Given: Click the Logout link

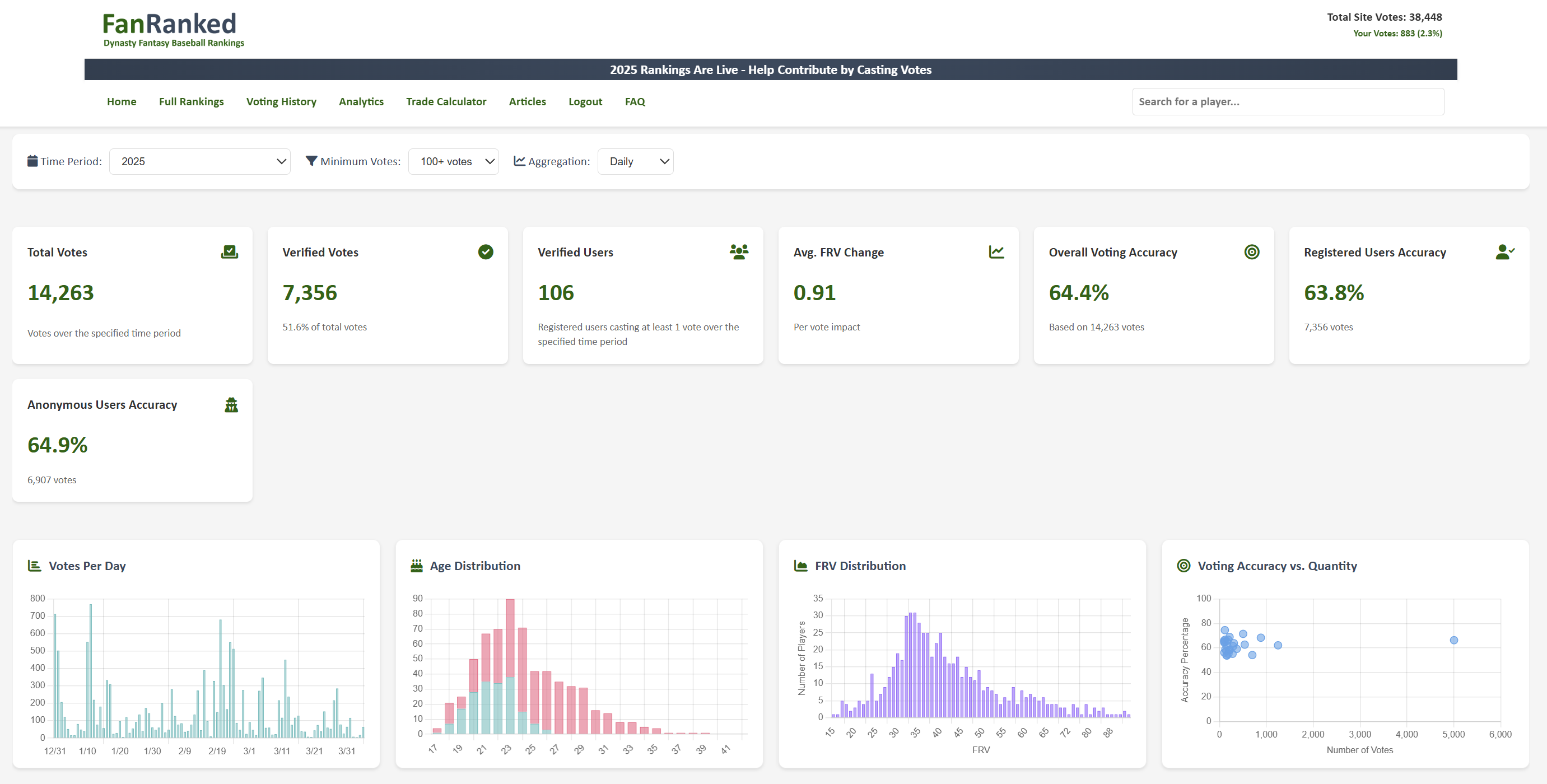Looking at the screenshot, I should click(x=585, y=101).
